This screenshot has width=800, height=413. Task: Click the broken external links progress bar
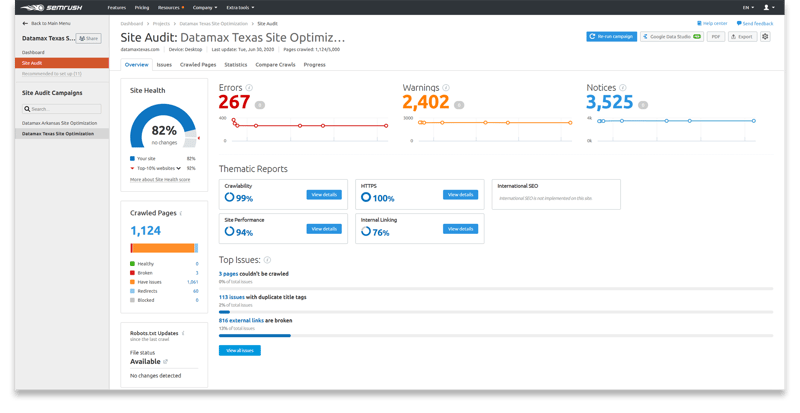click(496, 335)
